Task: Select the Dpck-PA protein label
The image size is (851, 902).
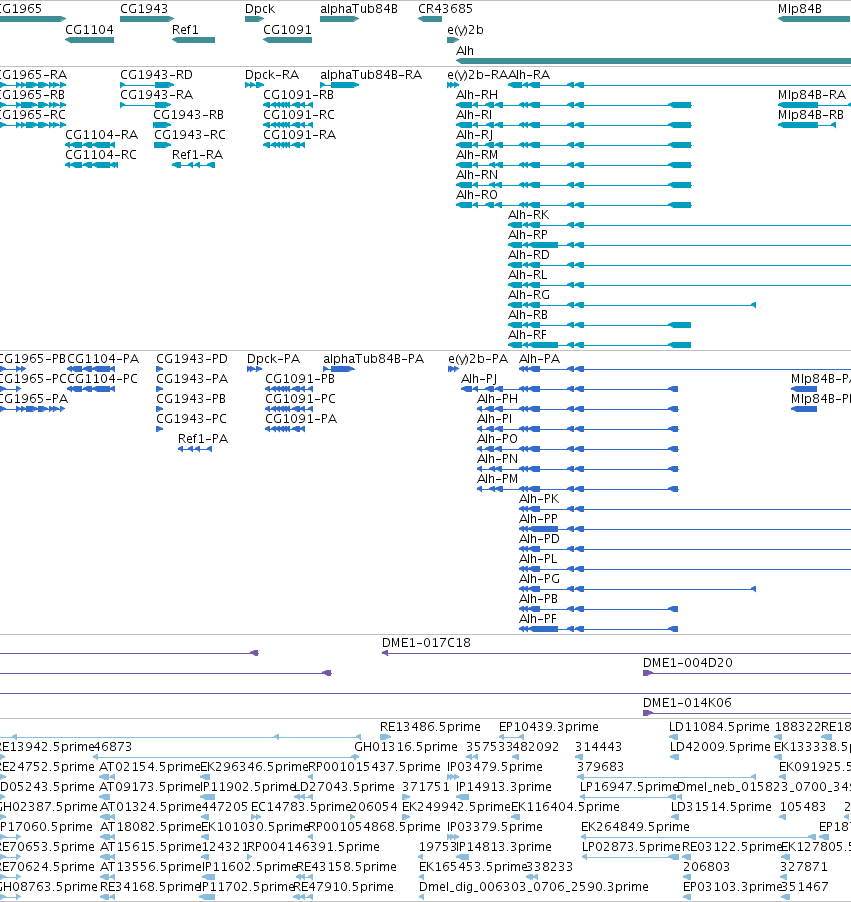Action: (x=273, y=359)
